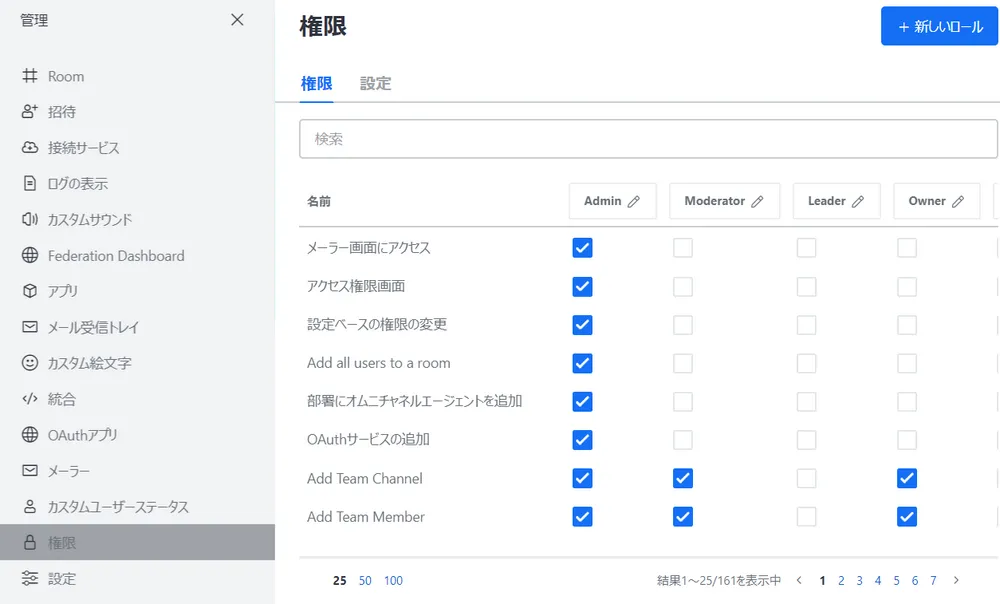Click the アプリ cube icon

[30, 291]
